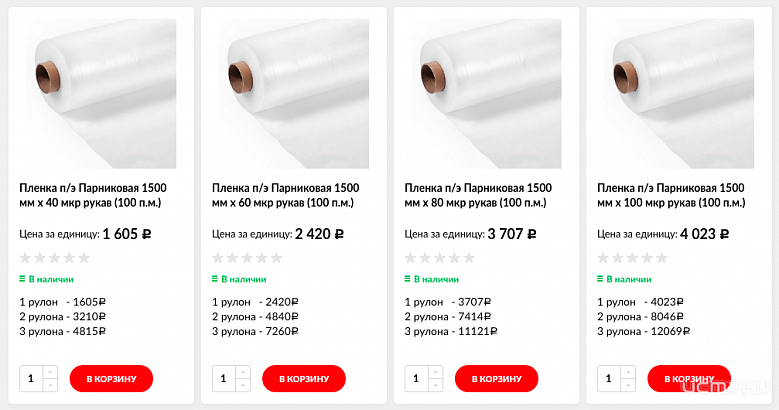Open the Пленка Парниковая 100 мкр product title

[671, 195]
